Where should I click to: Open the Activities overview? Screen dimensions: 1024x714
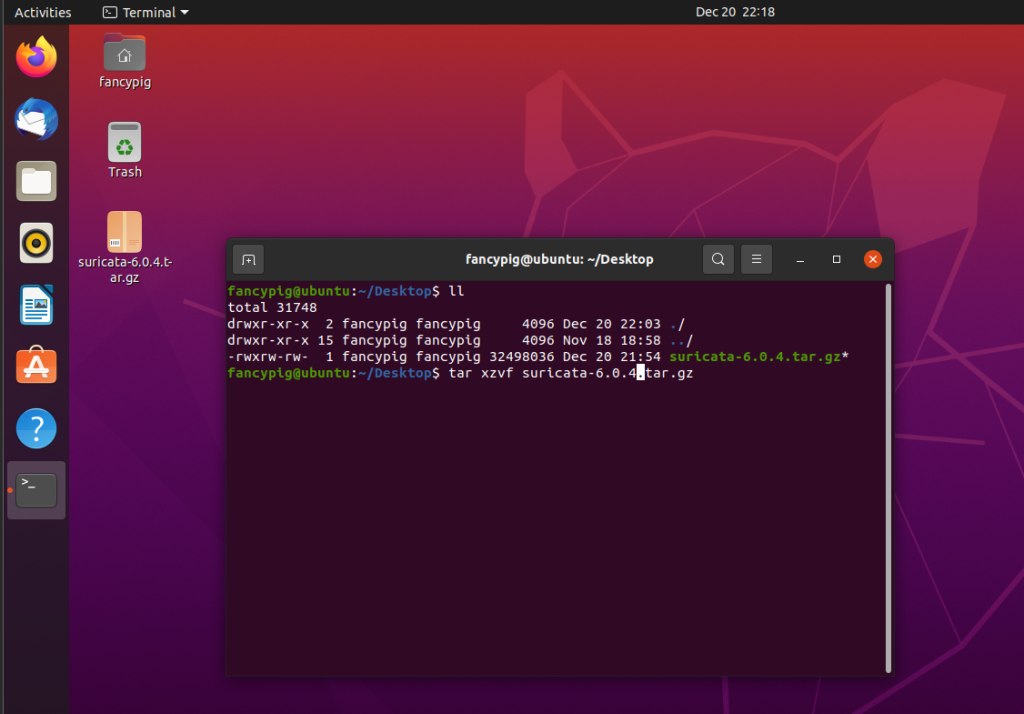[x=43, y=12]
